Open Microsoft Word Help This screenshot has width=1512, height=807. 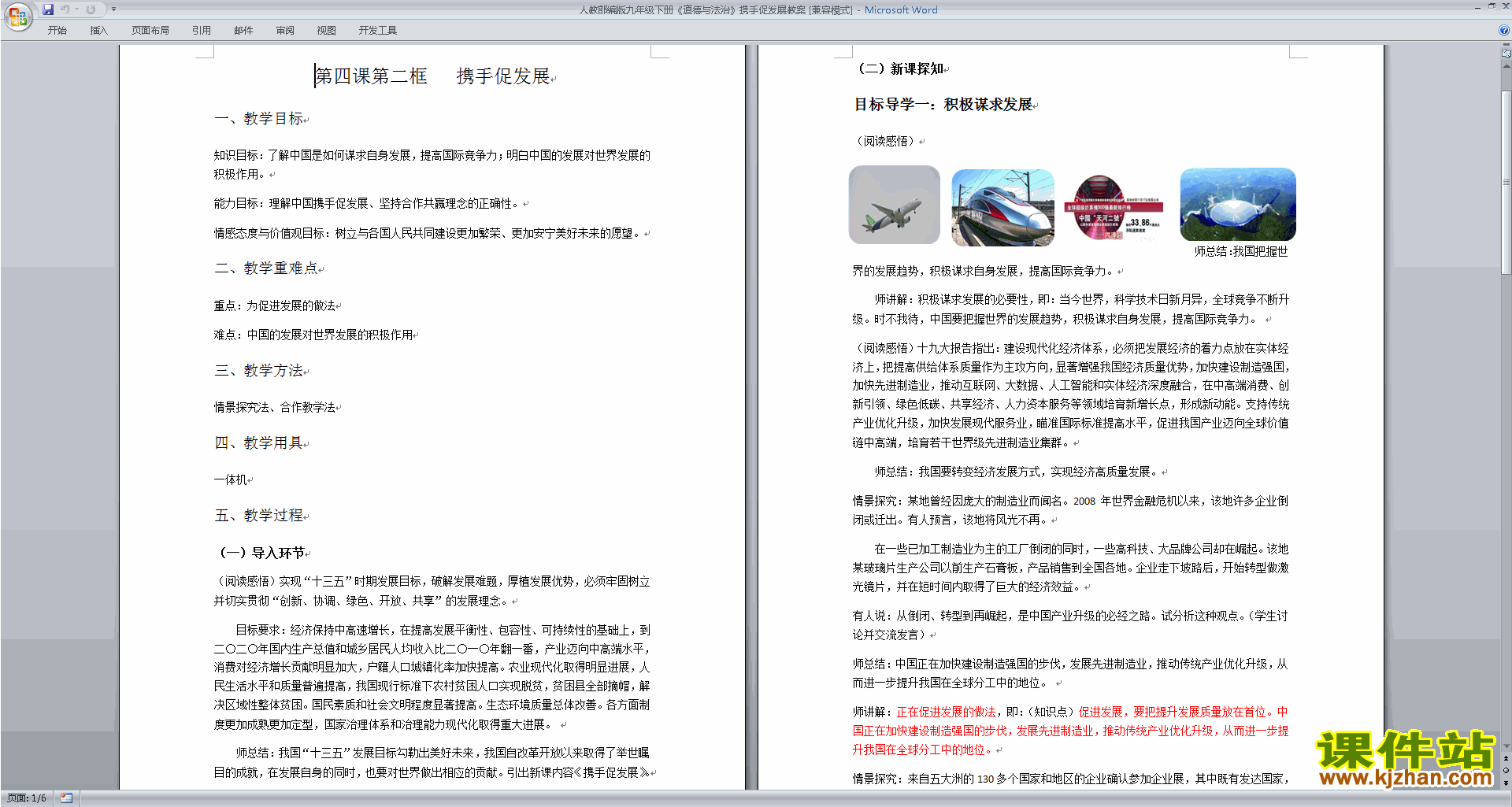pos(1504,31)
